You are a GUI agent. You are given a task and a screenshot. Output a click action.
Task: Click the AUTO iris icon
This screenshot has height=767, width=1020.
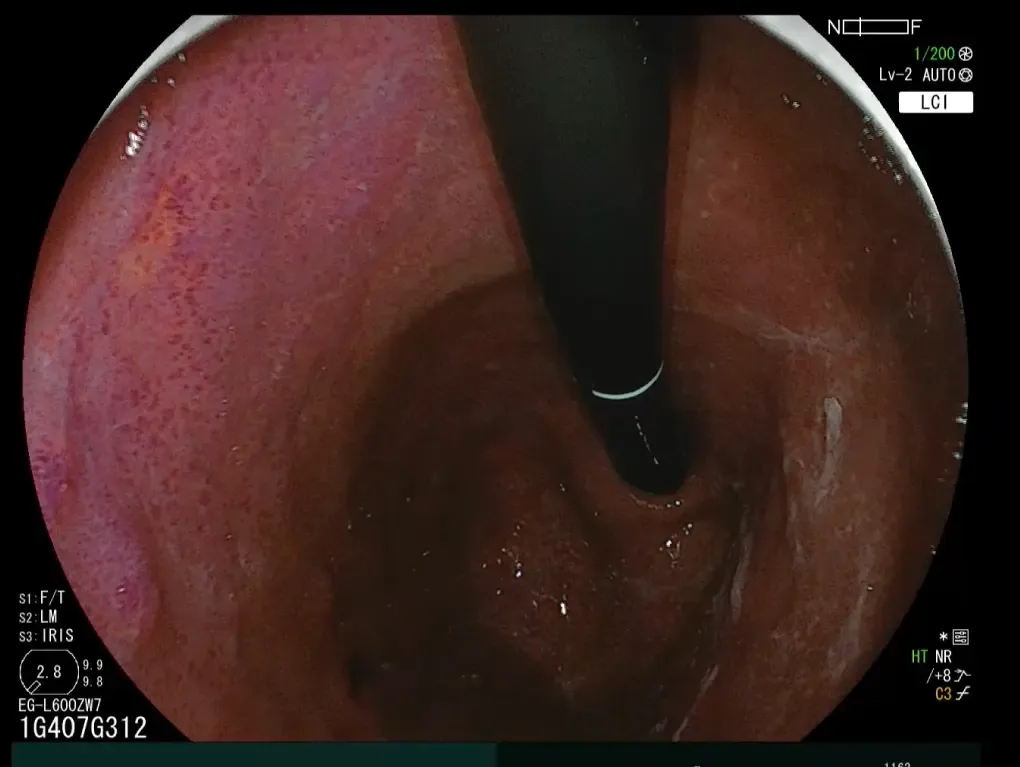[x=966, y=75]
